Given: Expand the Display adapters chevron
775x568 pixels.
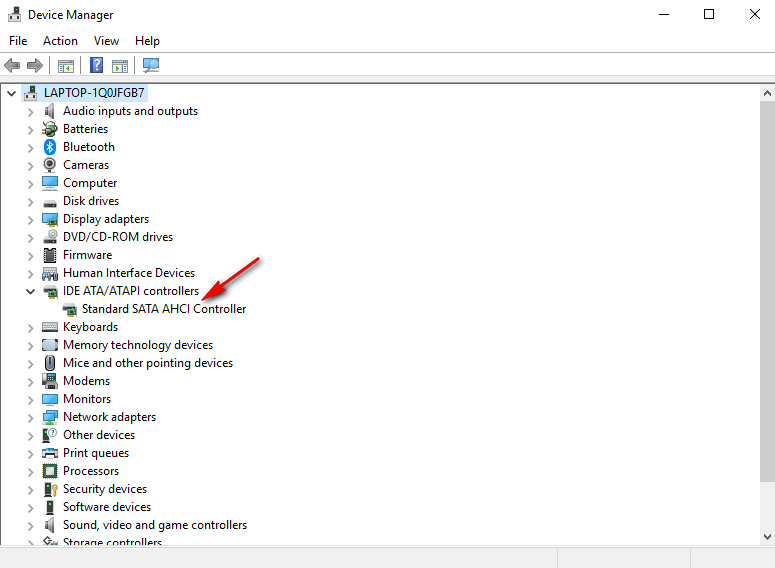Looking at the screenshot, I should coord(30,219).
